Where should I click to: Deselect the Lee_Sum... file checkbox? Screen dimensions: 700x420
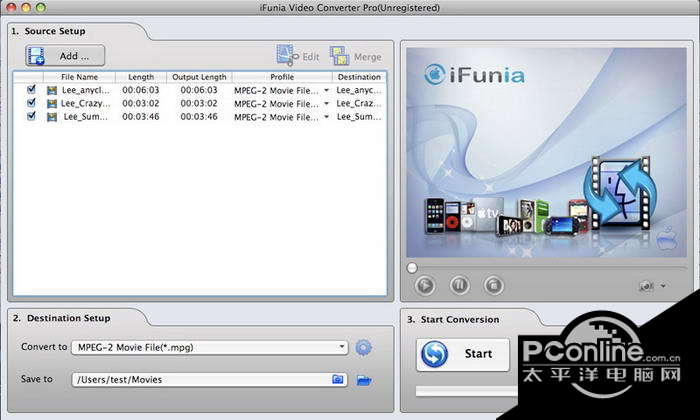coord(32,116)
